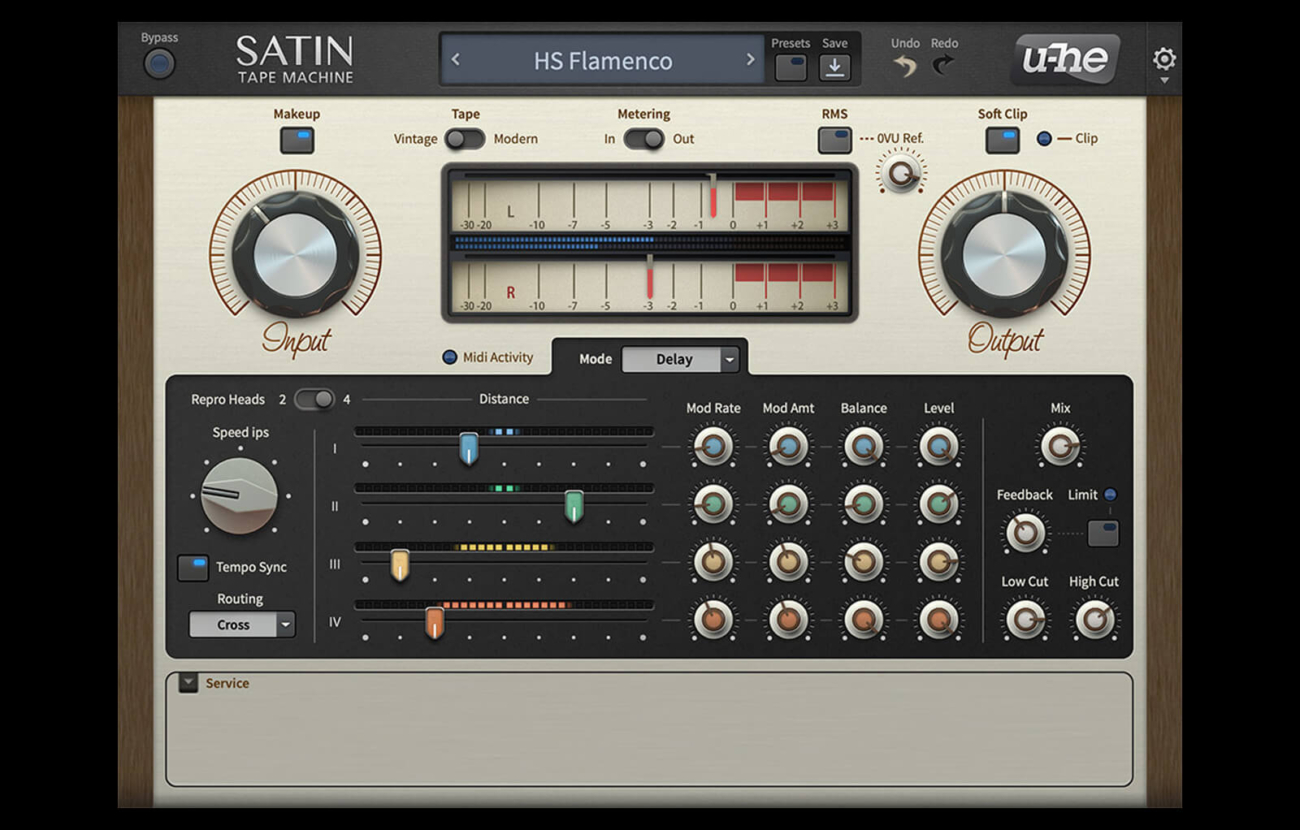Toggle the Makeup gain button

click(x=297, y=140)
